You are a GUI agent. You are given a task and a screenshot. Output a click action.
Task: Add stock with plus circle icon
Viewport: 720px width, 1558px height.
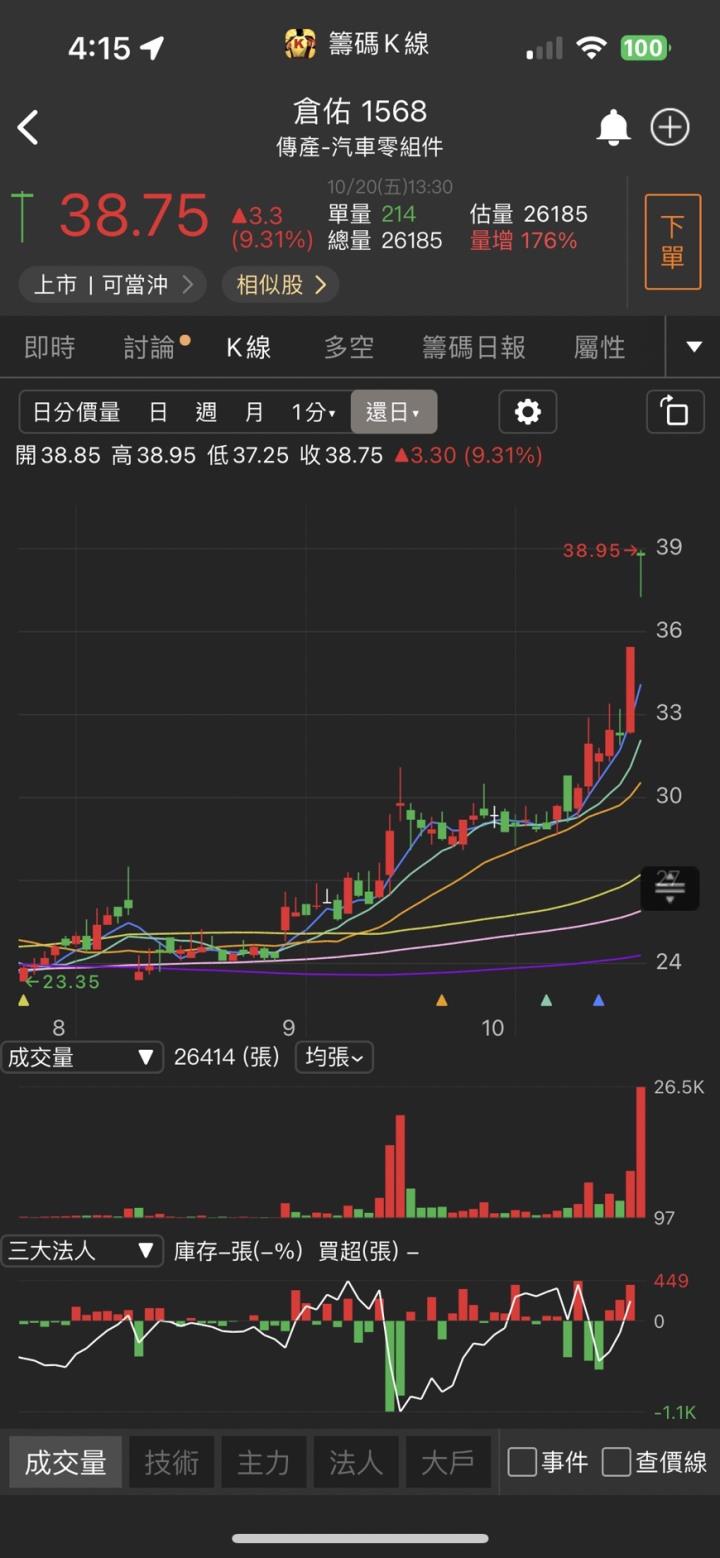(670, 128)
